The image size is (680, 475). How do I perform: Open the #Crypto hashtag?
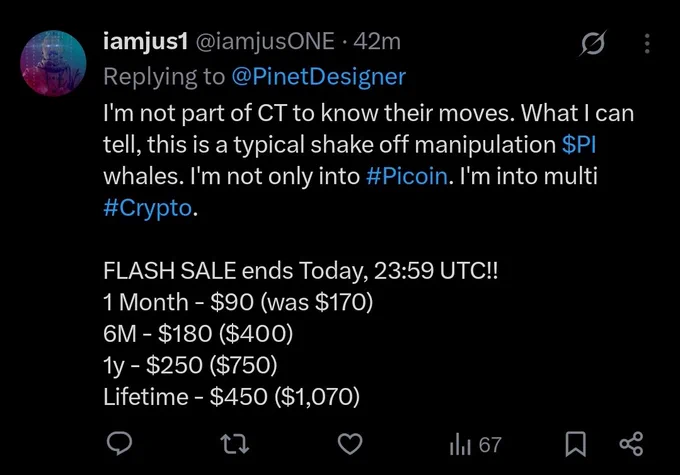coord(148,208)
